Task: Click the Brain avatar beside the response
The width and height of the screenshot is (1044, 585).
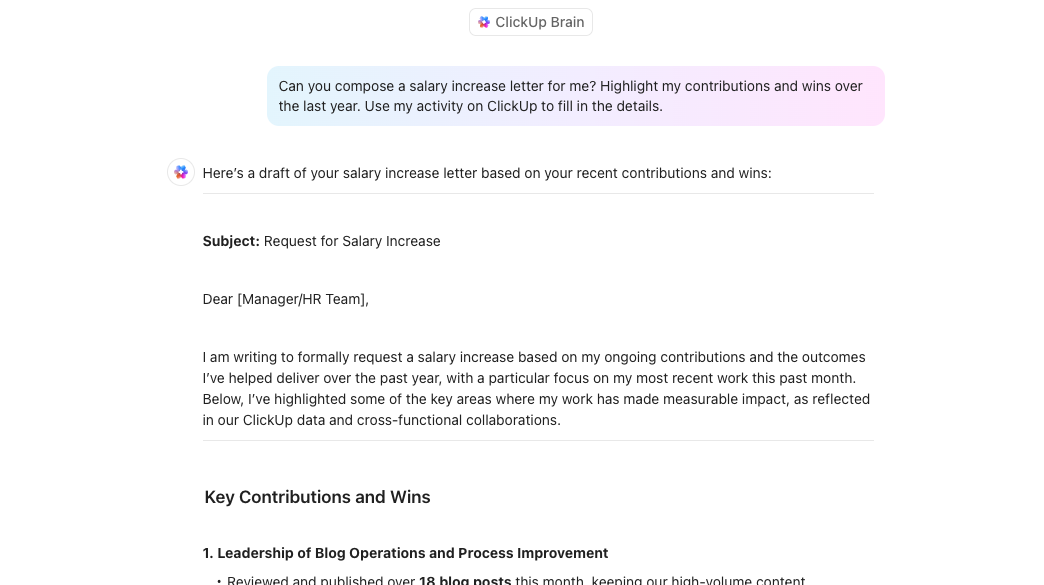Action: (x=181, y=172)
